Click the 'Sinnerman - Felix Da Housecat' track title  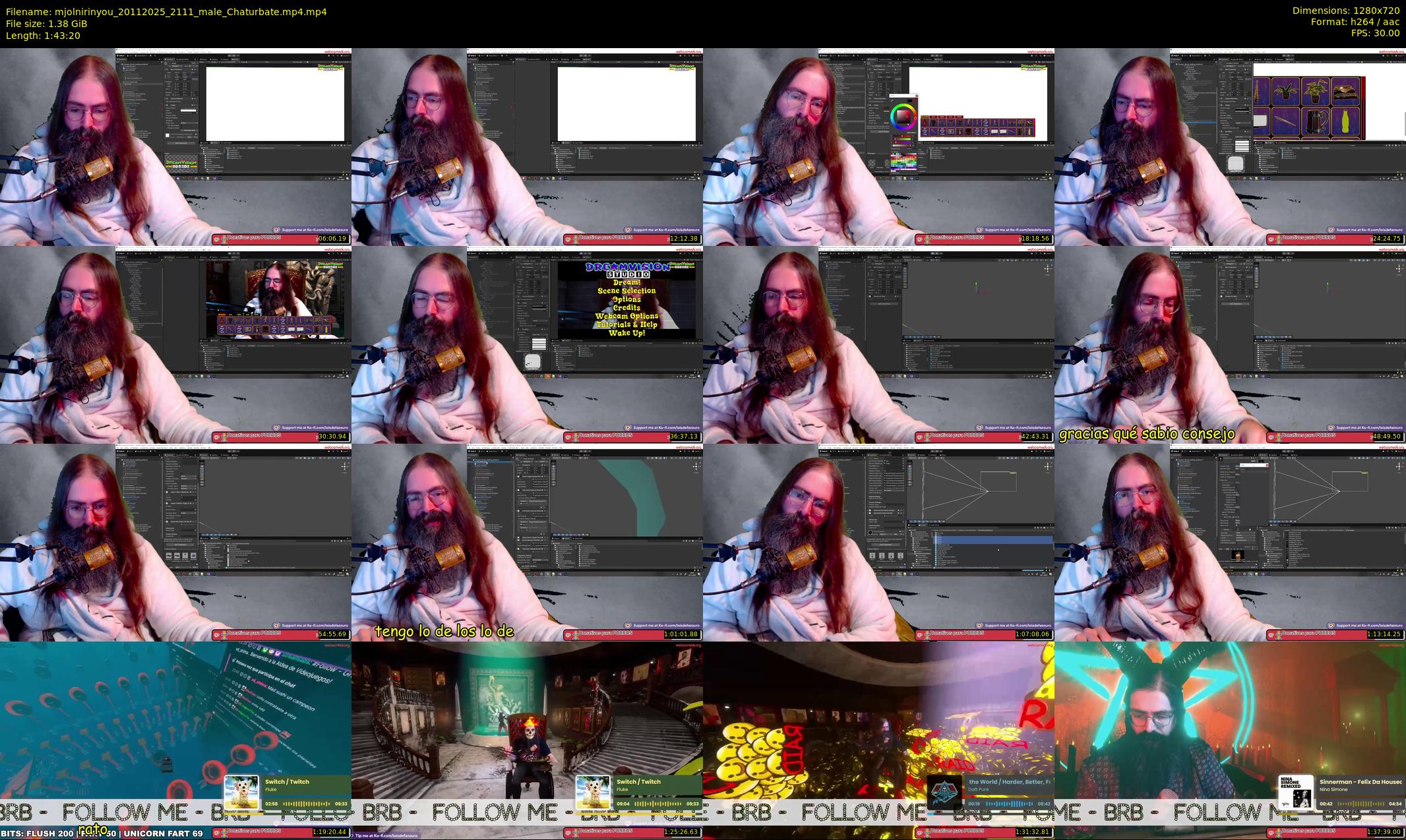(1360, 782)
